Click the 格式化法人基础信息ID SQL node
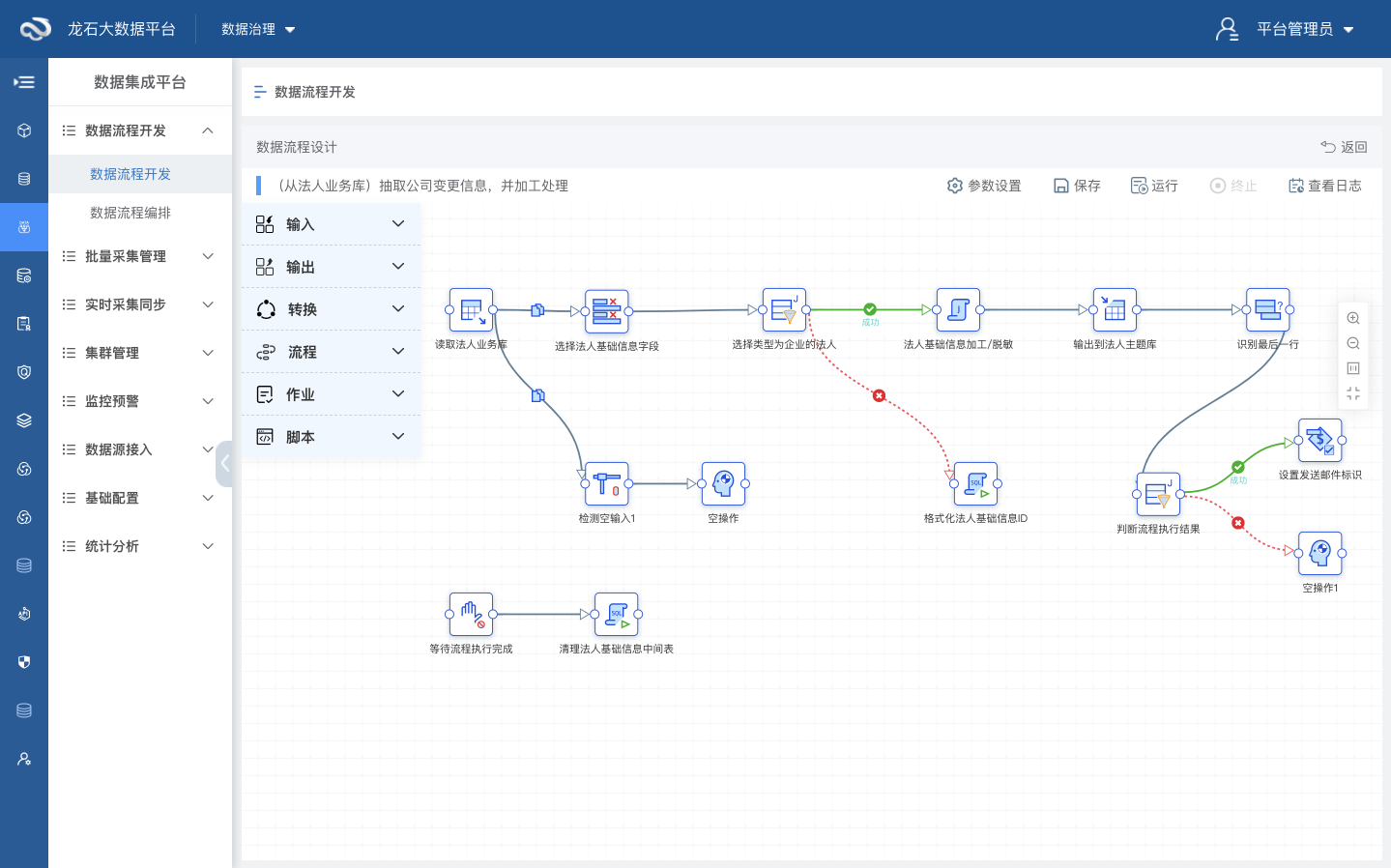Image resolution: width=1391 pixels, height=868 pixels. pos(975,483)
